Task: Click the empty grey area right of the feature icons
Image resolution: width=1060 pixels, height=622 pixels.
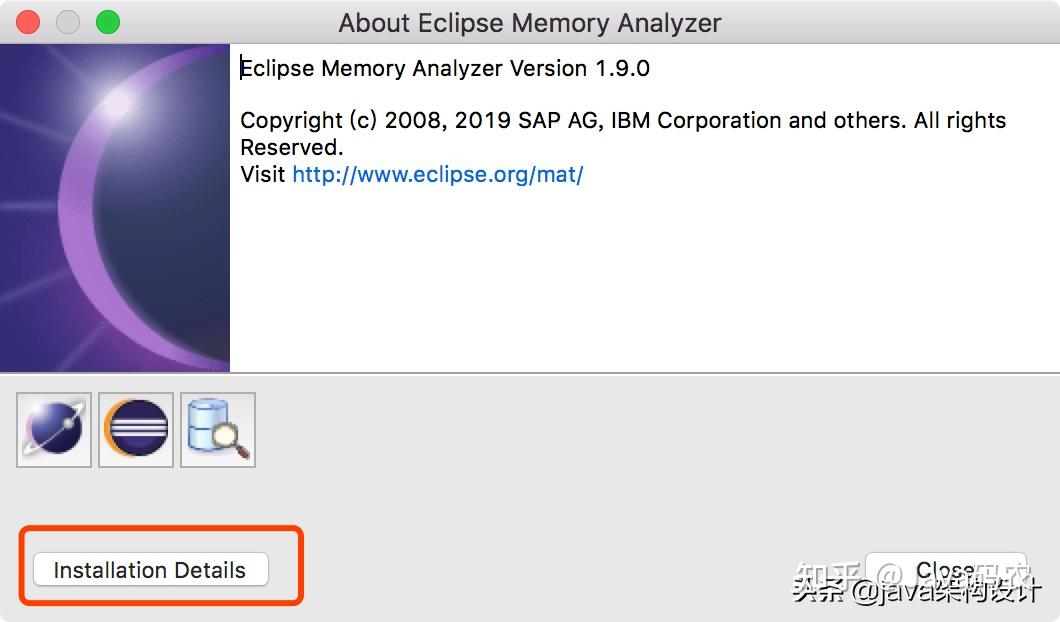Action: 650,430
